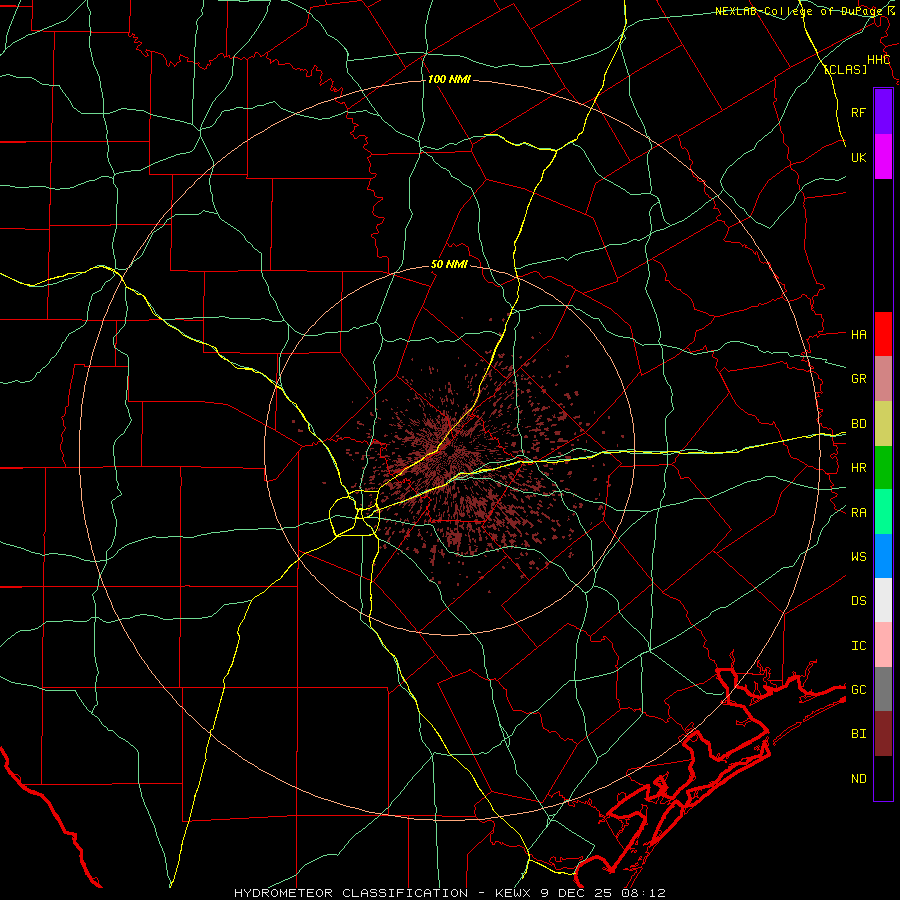Click the GR legend label
The height and width of the screenshot is (900, 900).
[858, 379]
